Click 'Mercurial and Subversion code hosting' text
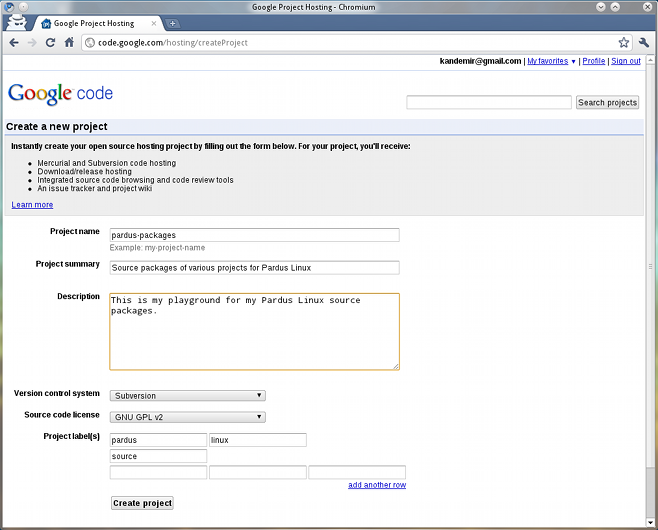658x530 pixels. [x=107, y=163]
